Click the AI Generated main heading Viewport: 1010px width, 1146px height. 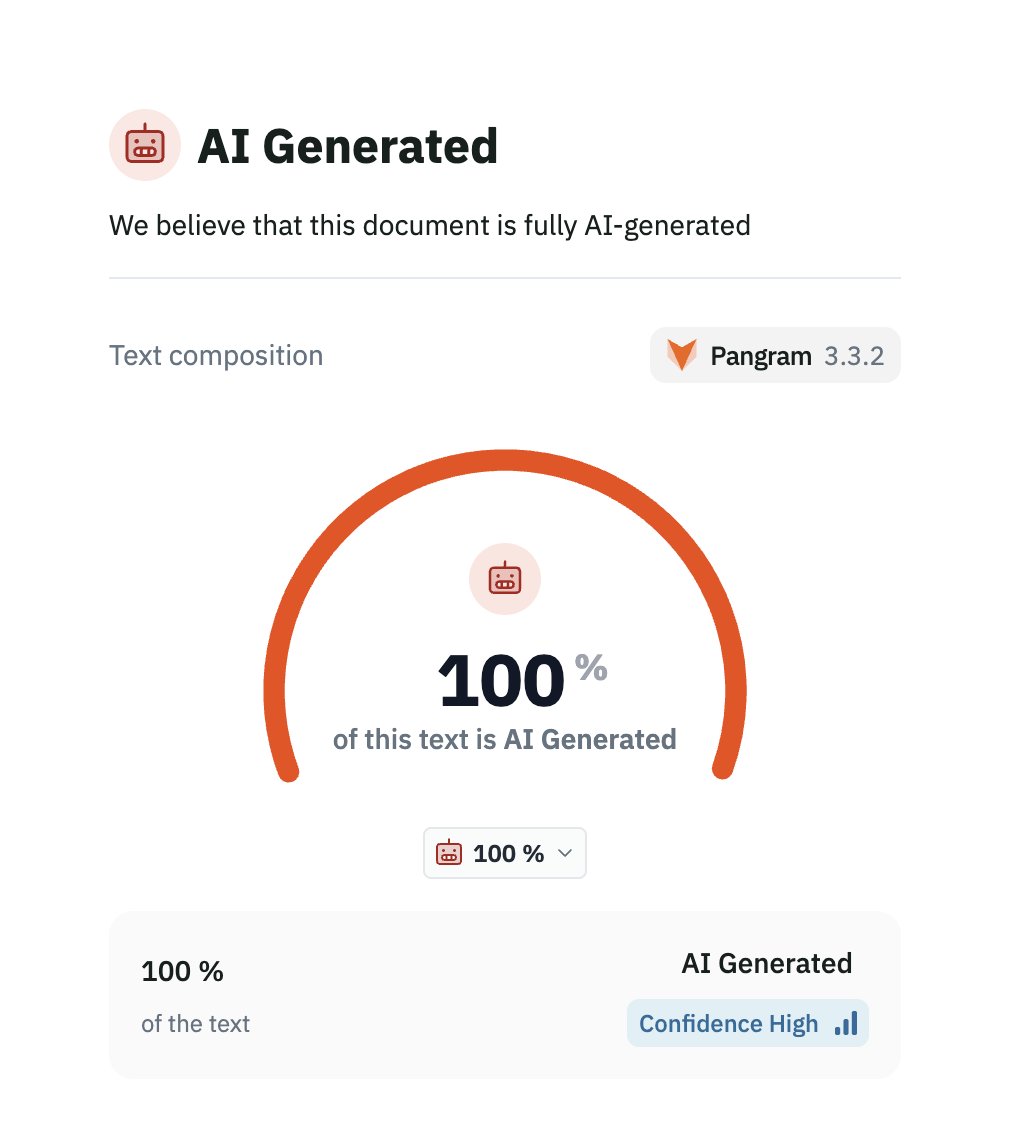click(348, 146)
